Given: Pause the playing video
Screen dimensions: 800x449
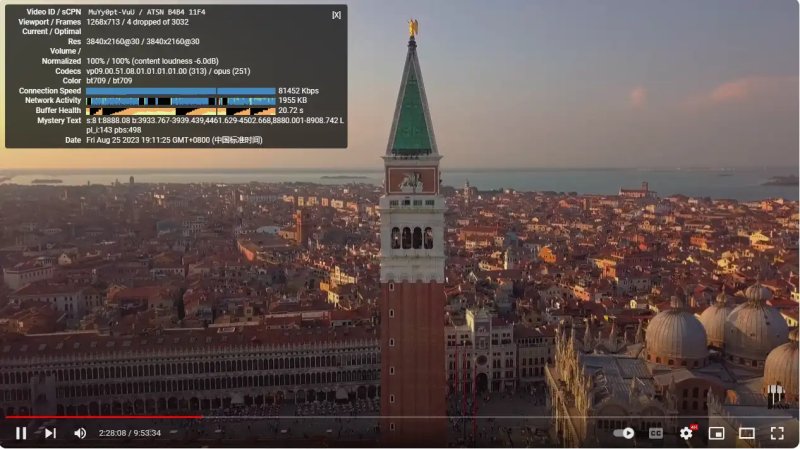Looking at the screenshot, I should tap(21, 433).
